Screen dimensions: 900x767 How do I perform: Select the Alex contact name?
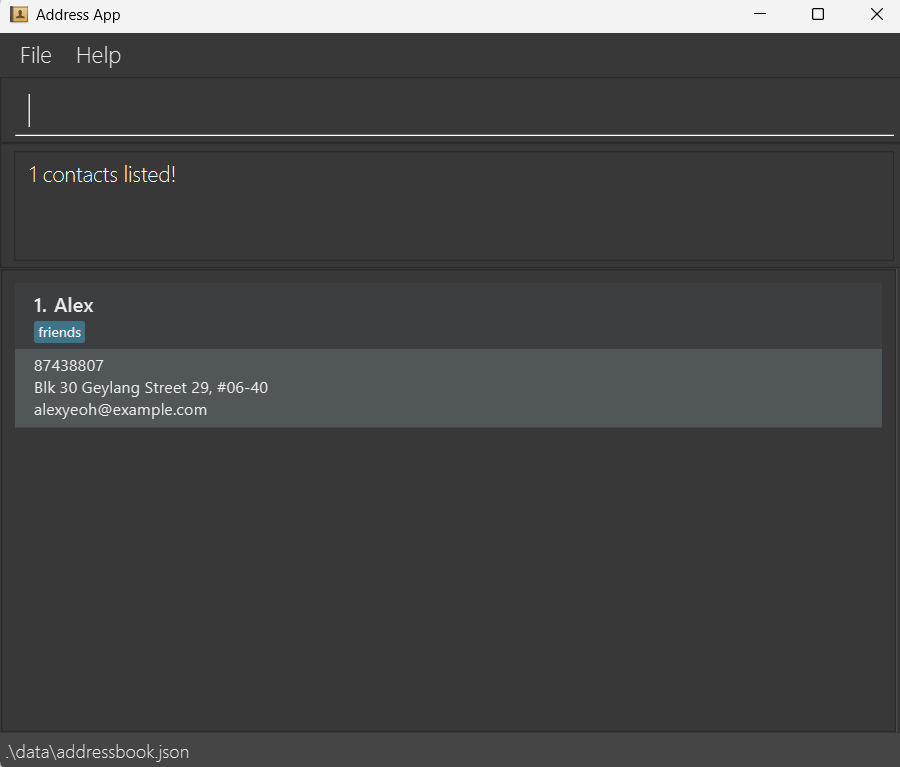pyautogui.click(x=74, y=305)
